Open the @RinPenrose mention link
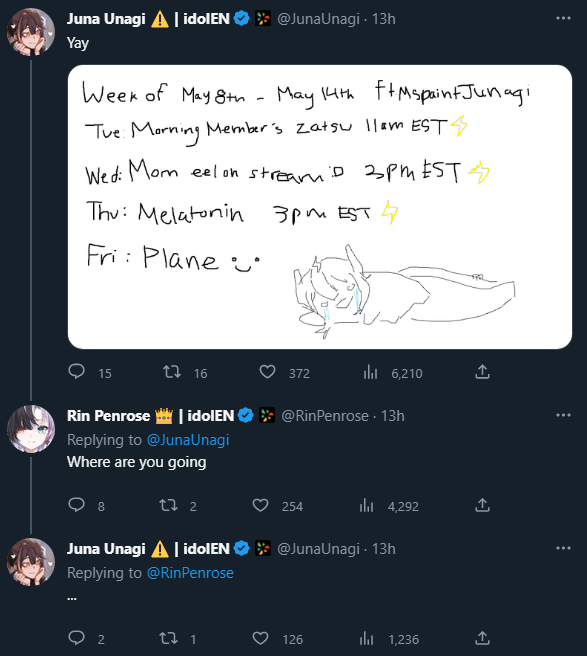 [x=190, y=573]
